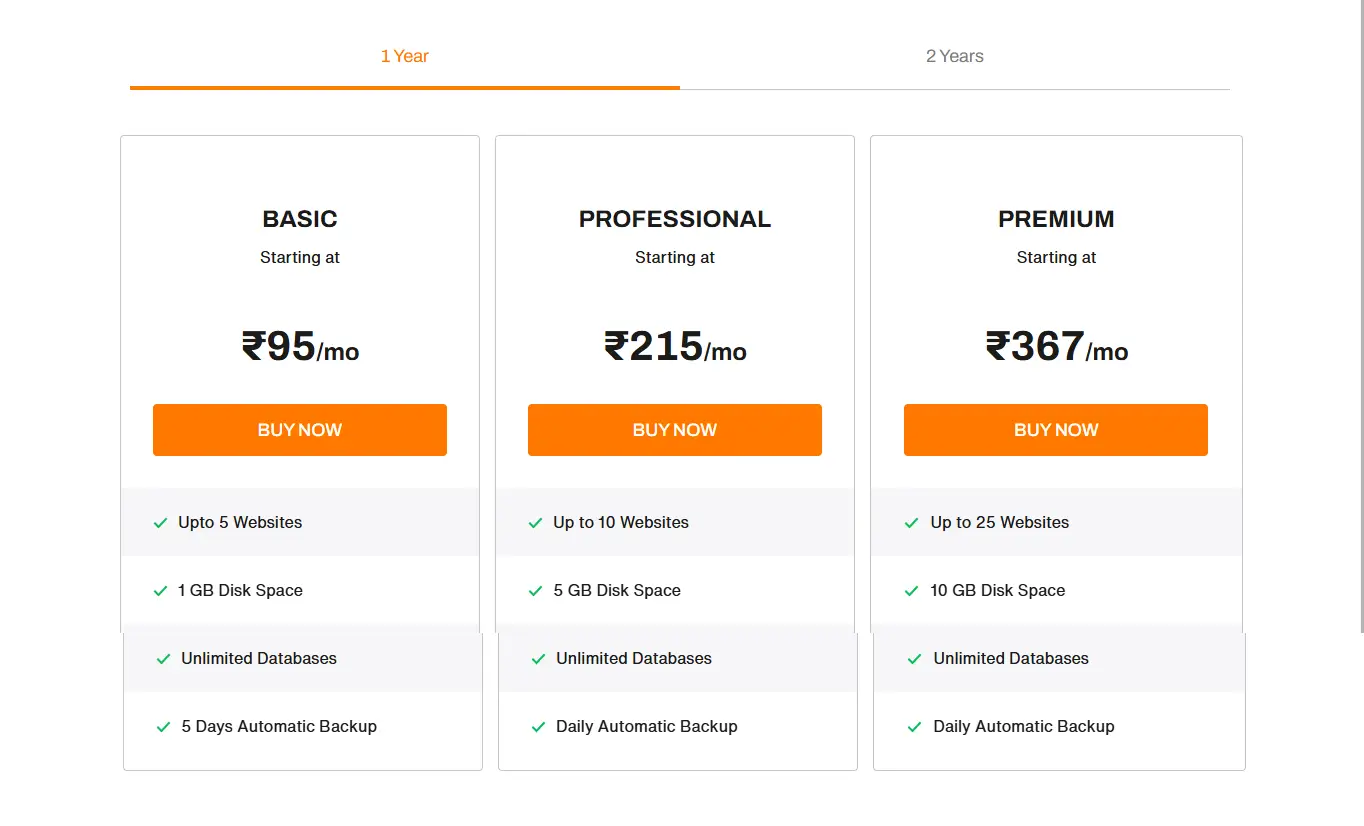This screenshot has height=826, width=1364.
Task: Click Buy Now for Basic plan
Action: tap(299, 430)
